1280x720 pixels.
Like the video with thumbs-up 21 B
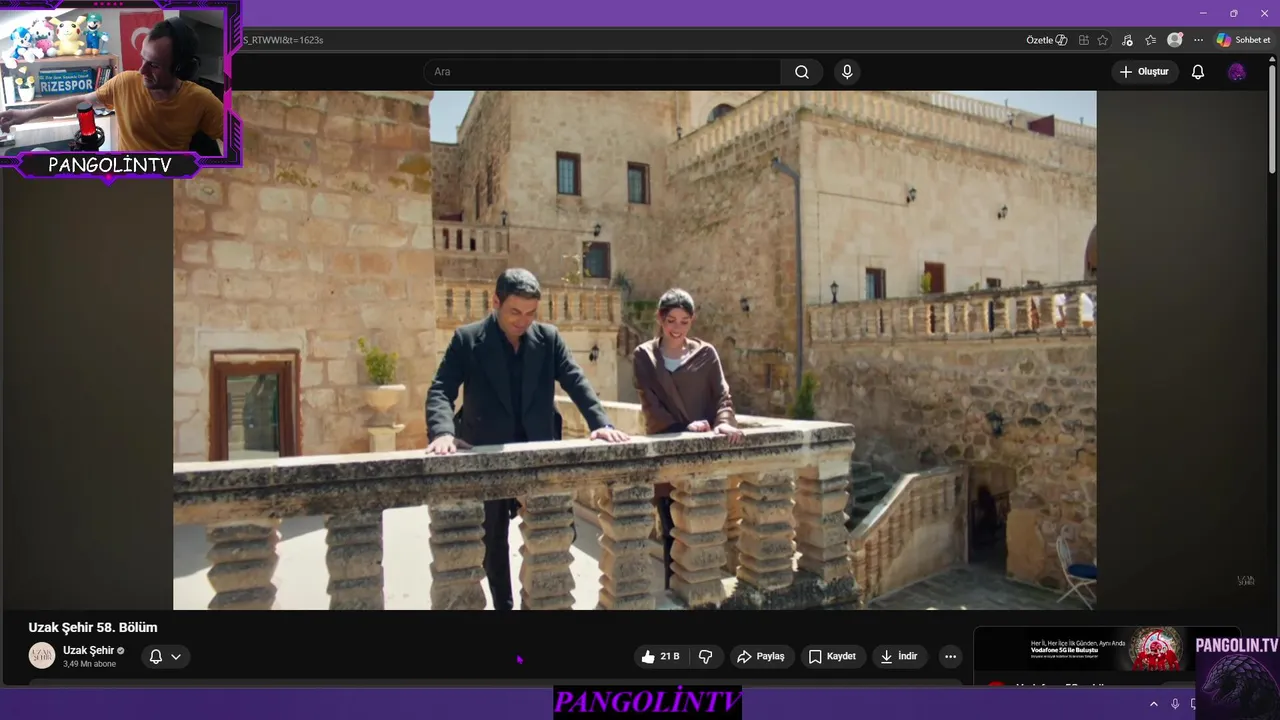pyautogui.click(x=660, y=657)
